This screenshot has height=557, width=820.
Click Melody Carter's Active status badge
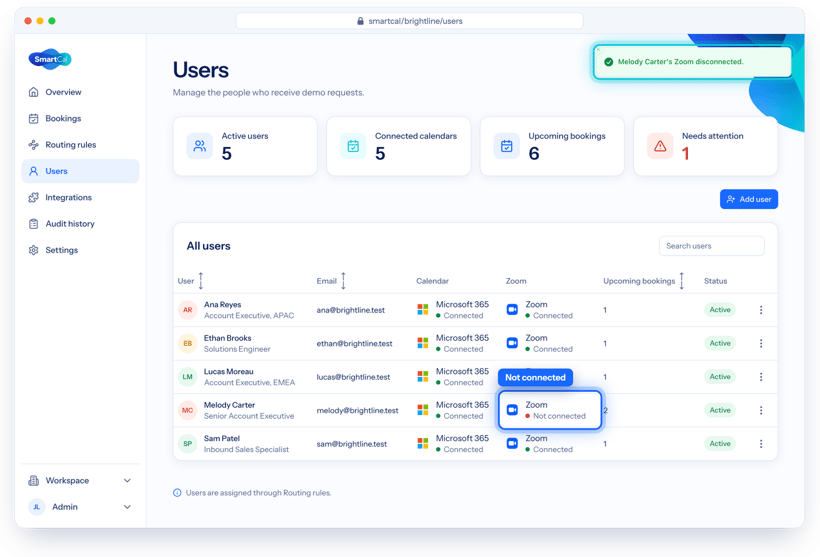tap(720, 411)
